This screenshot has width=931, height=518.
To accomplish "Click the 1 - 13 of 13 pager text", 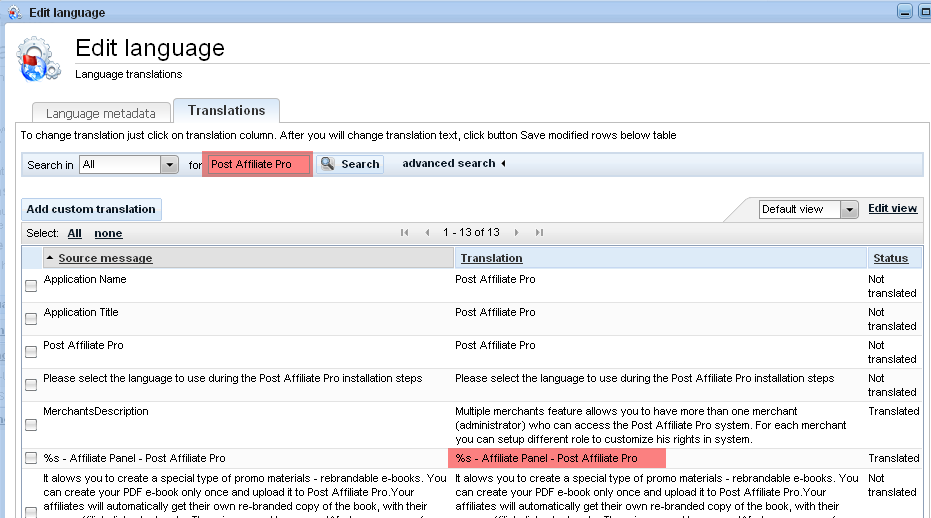I will click(471, 232).
